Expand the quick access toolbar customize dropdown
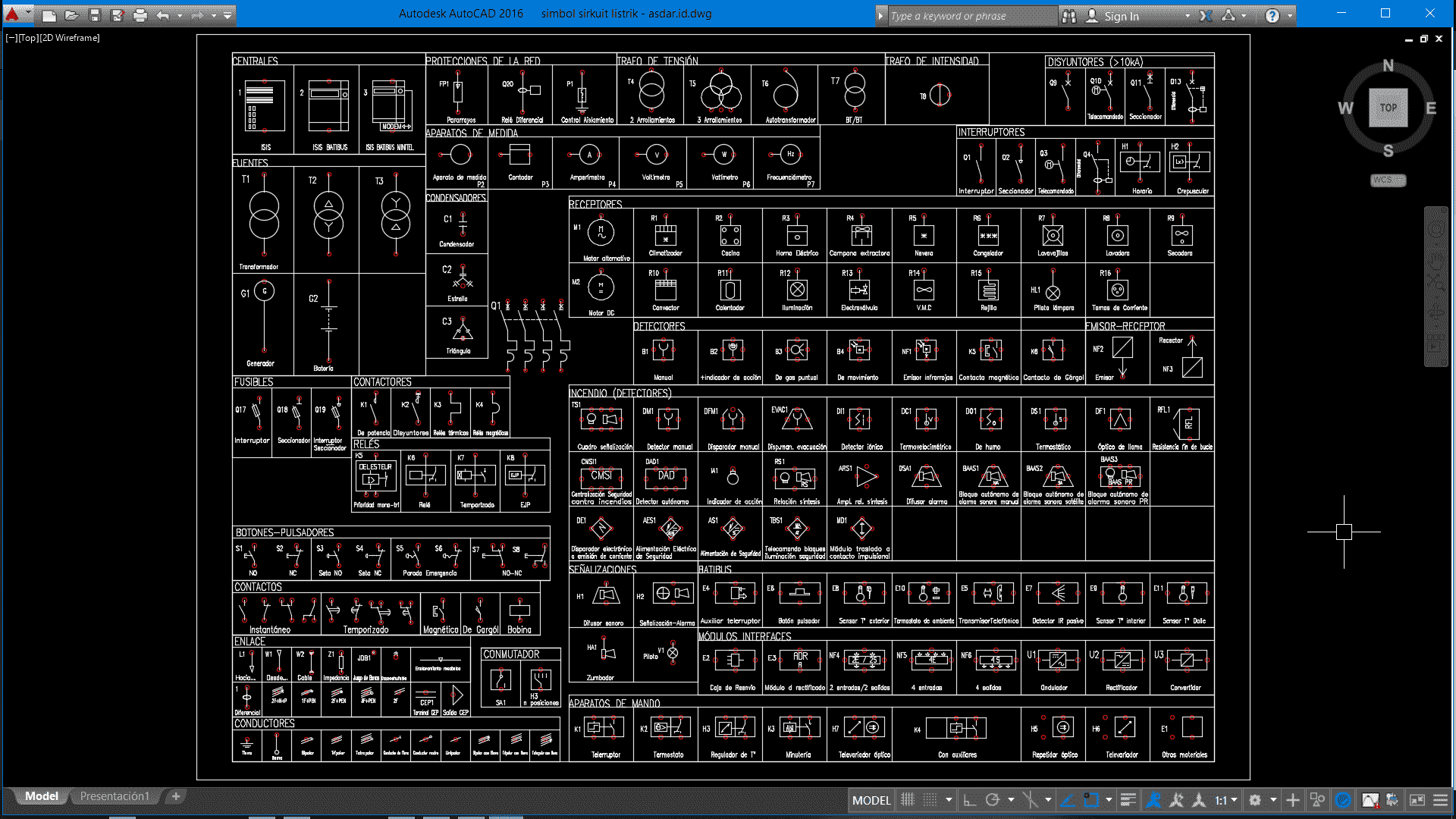This screenshot has height=819, width=1456. point(227,15)
